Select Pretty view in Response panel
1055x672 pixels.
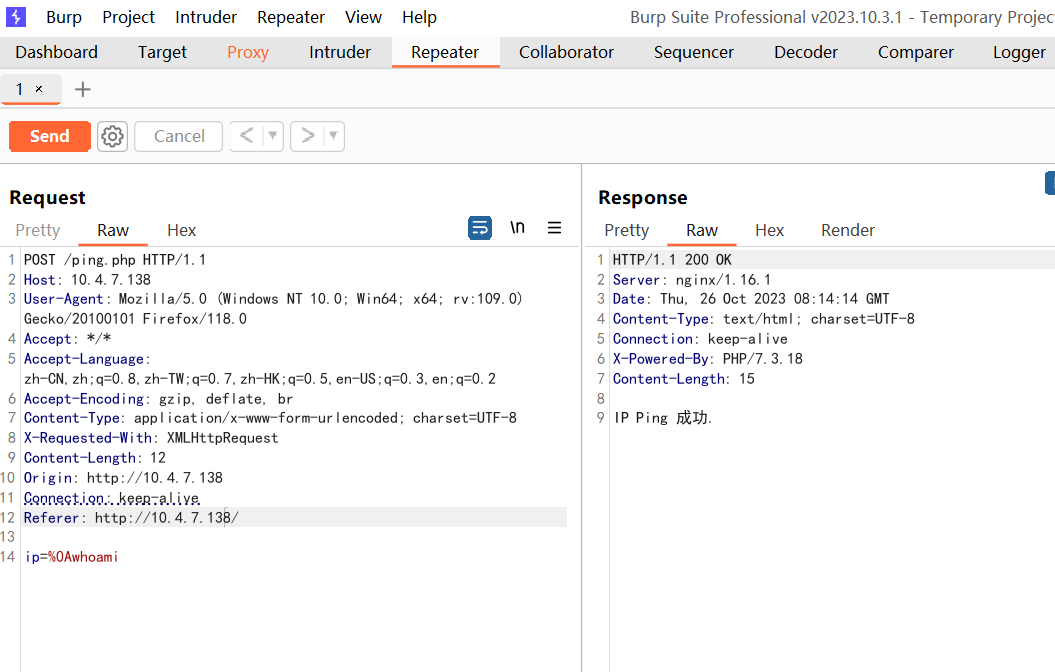click(626, 230)
